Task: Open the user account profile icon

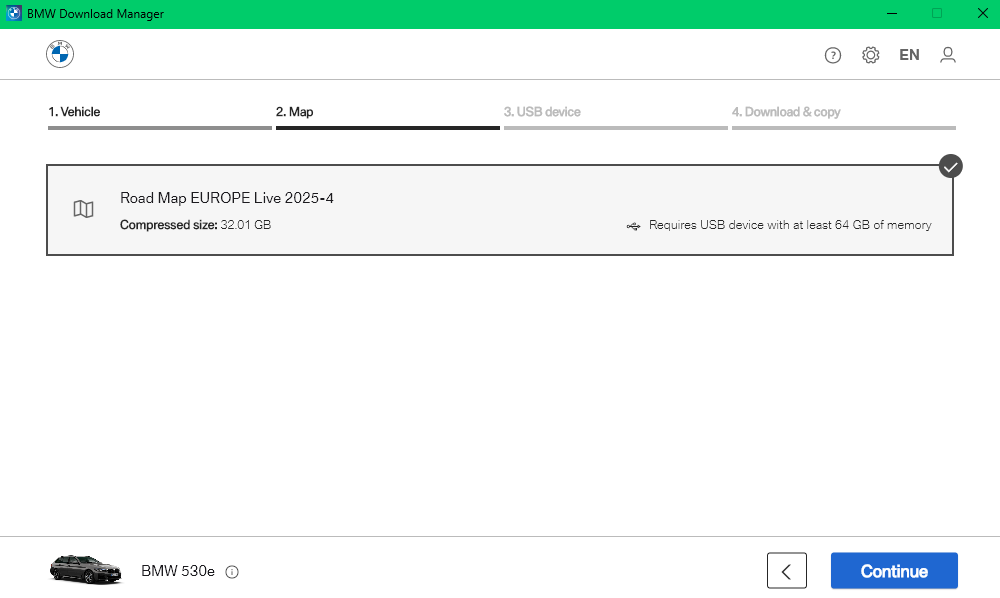Action: (x=948, y=55)
